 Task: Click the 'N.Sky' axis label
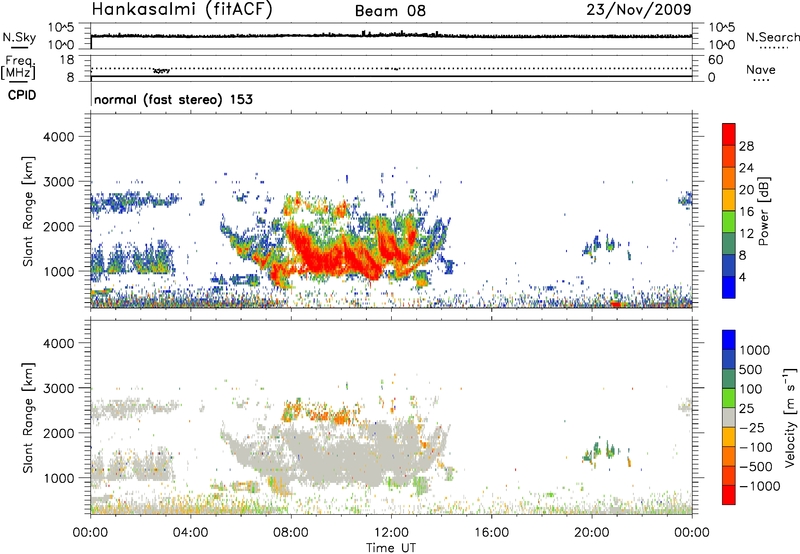pyautogui.click(x=19, y=37)
